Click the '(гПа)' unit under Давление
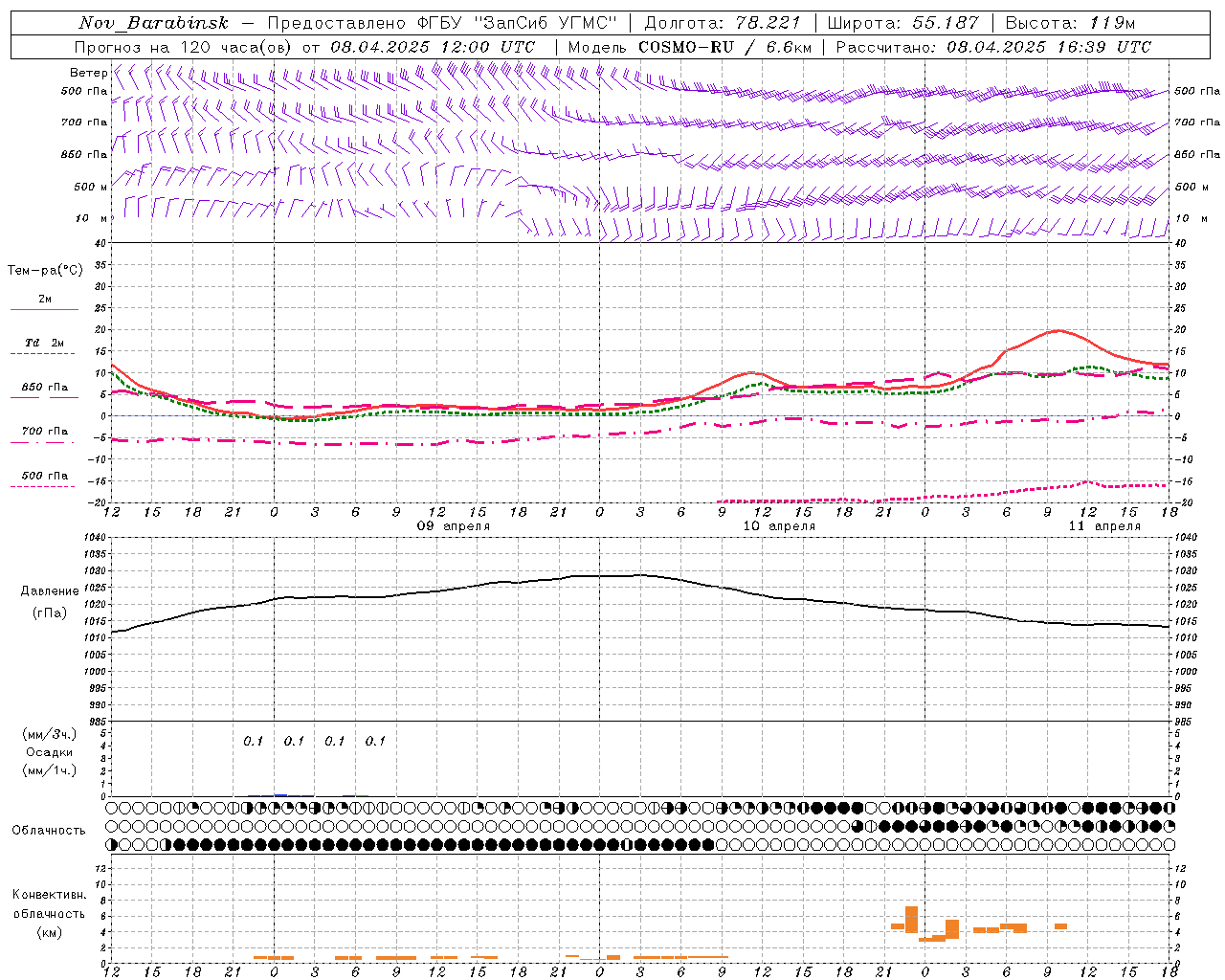 [x=50, y=613]
